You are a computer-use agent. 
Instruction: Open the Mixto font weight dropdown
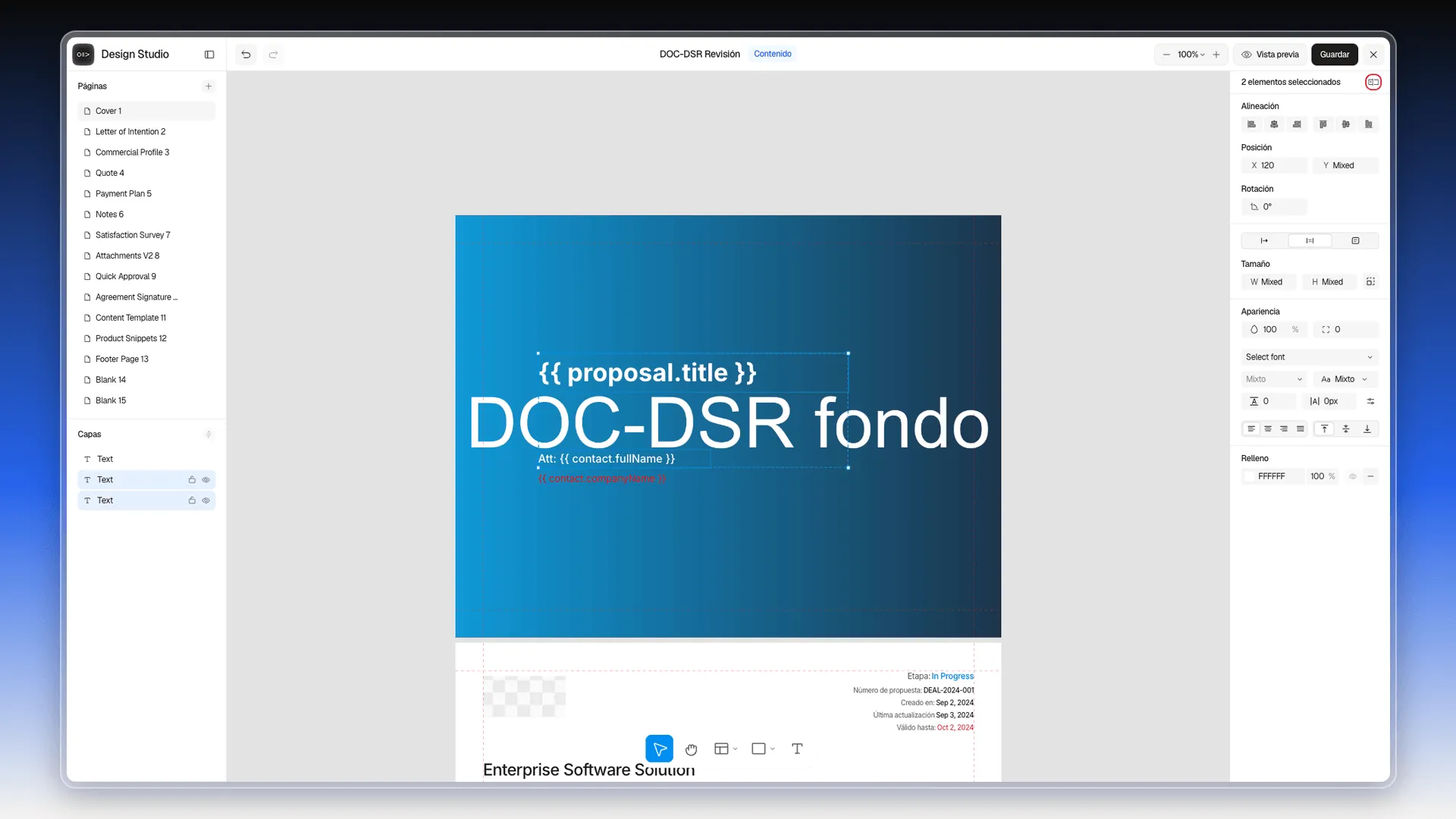[x=1274, y=379]
